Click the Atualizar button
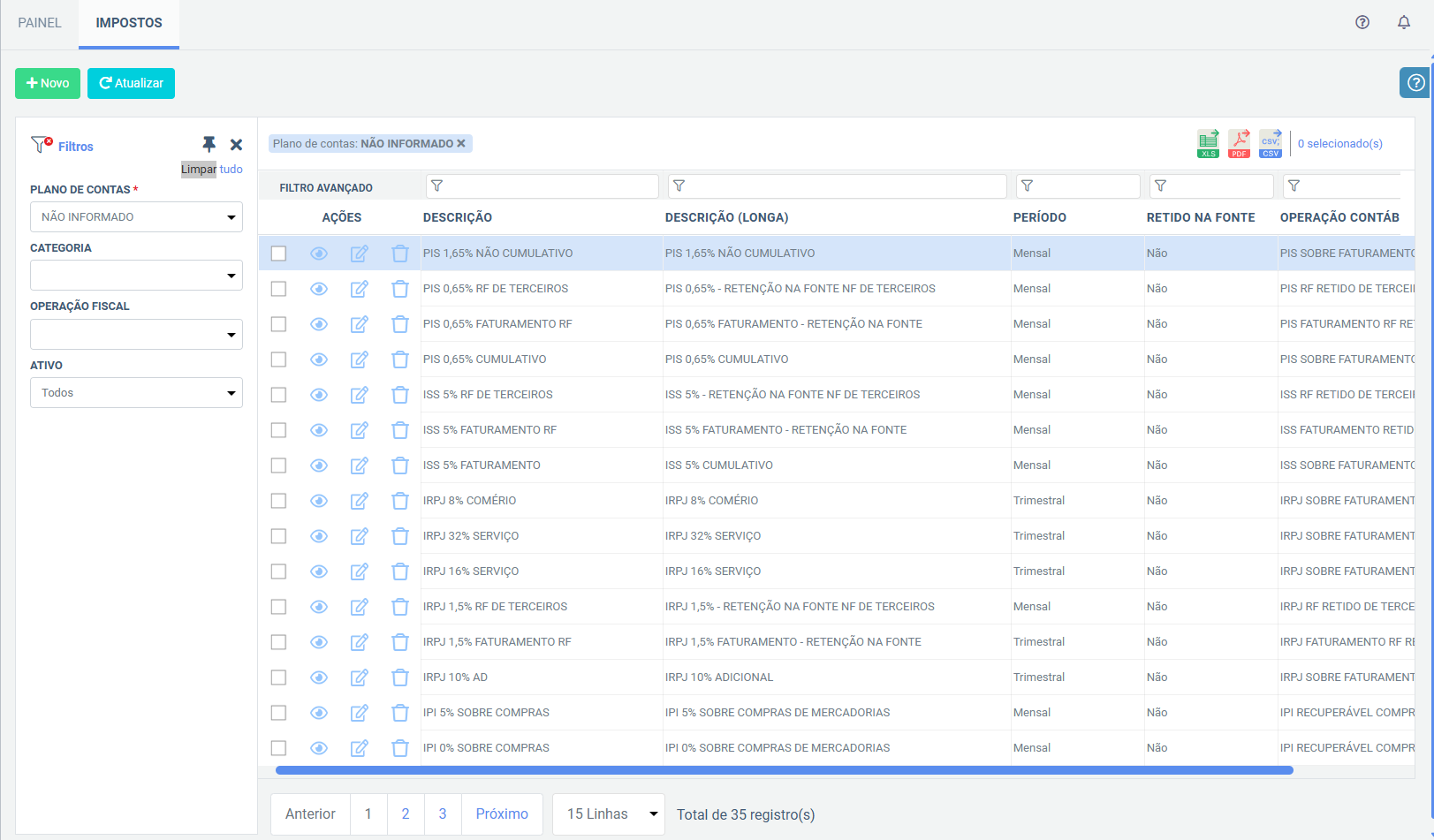This screenshot has height=840, width=1434. 131,83
